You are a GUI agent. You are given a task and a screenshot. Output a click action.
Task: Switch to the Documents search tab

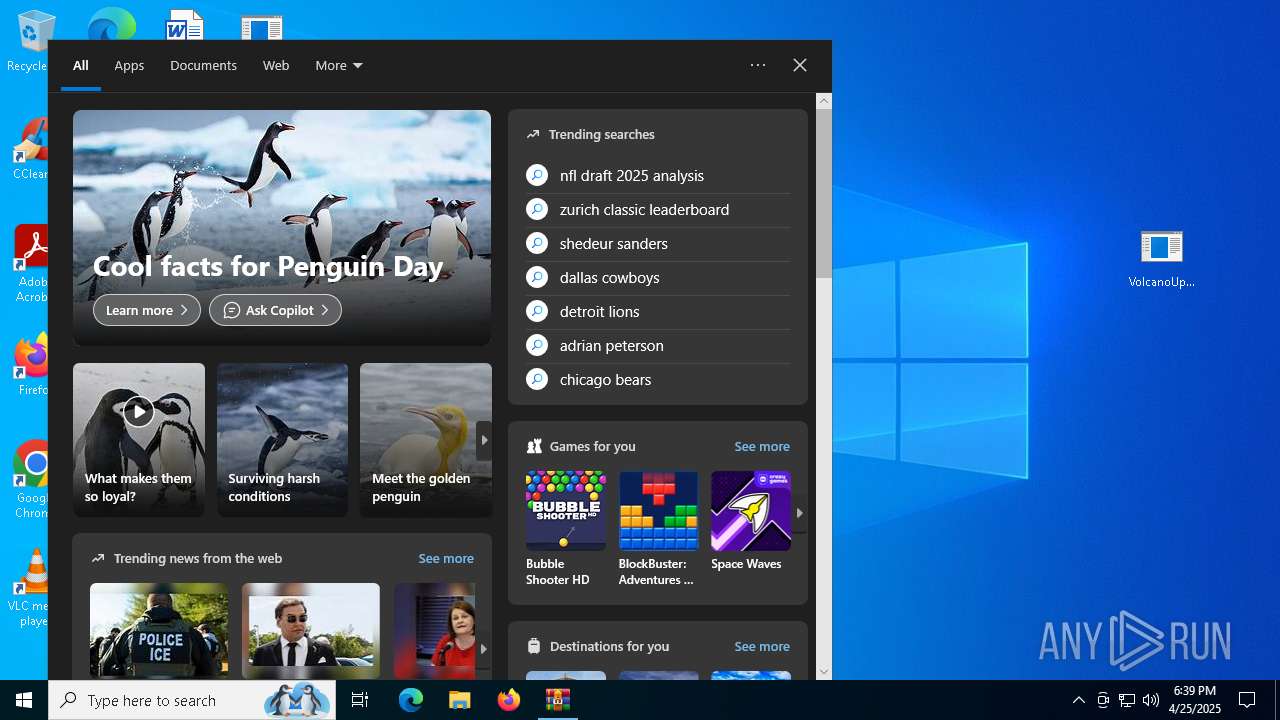click(x=203, y=65)
